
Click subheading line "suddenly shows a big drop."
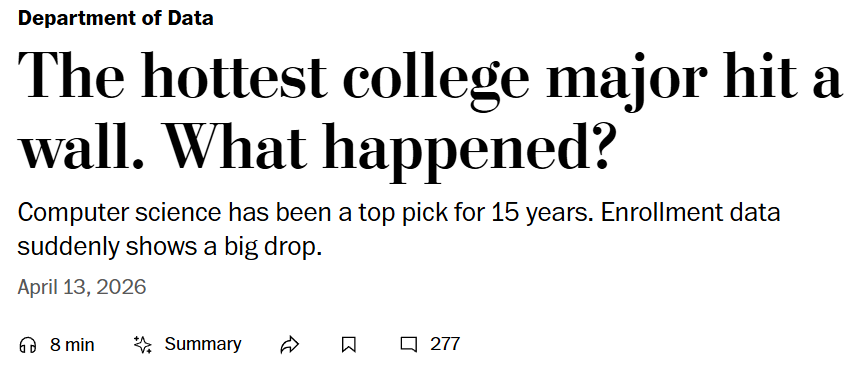click(170, 247)
